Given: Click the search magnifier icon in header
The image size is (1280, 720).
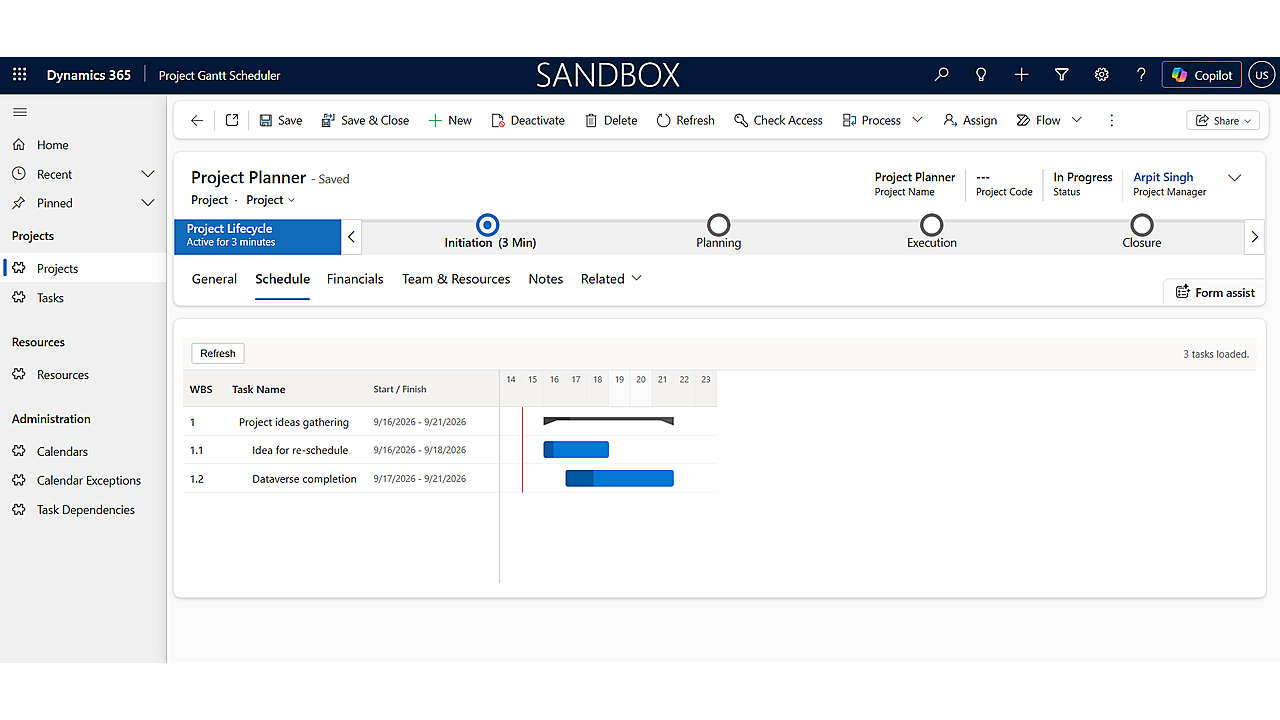Looking at the screenshot, I should point(942,75).
